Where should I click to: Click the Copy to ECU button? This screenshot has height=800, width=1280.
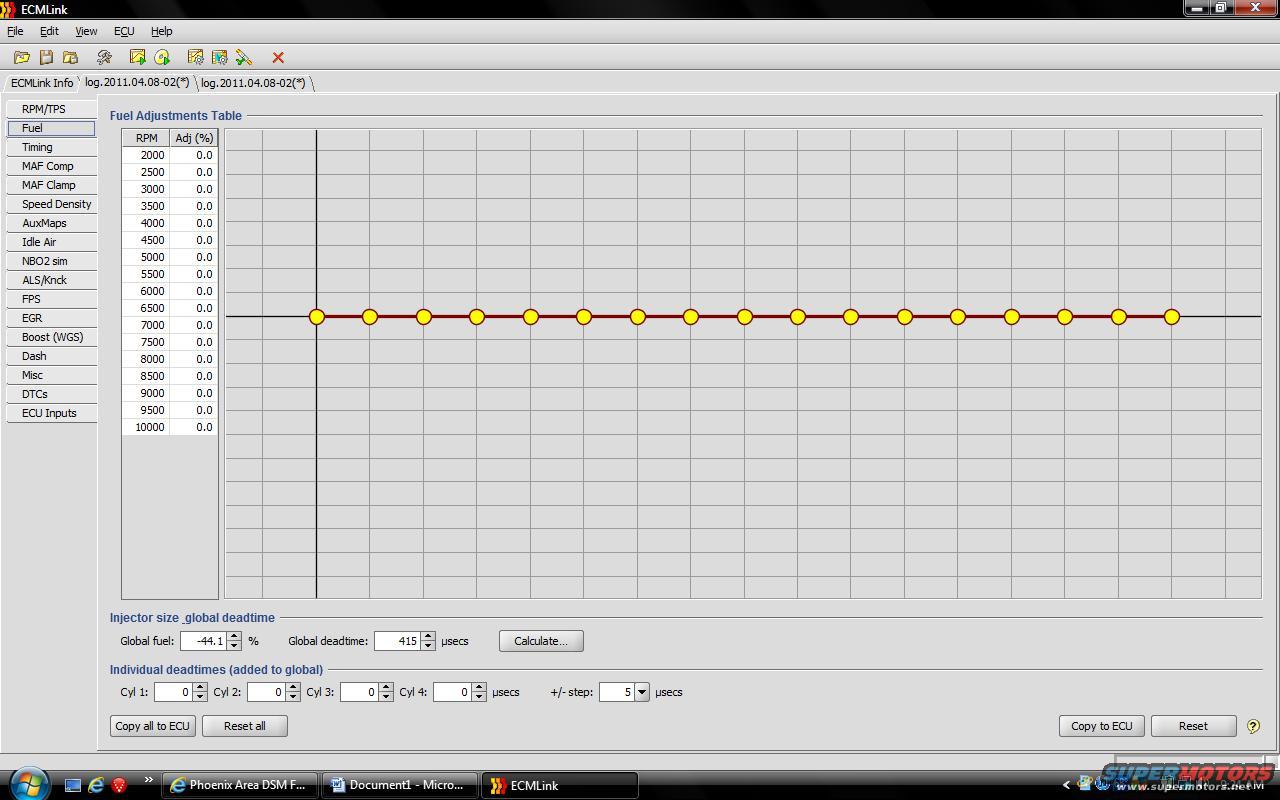click(1102, 726)
